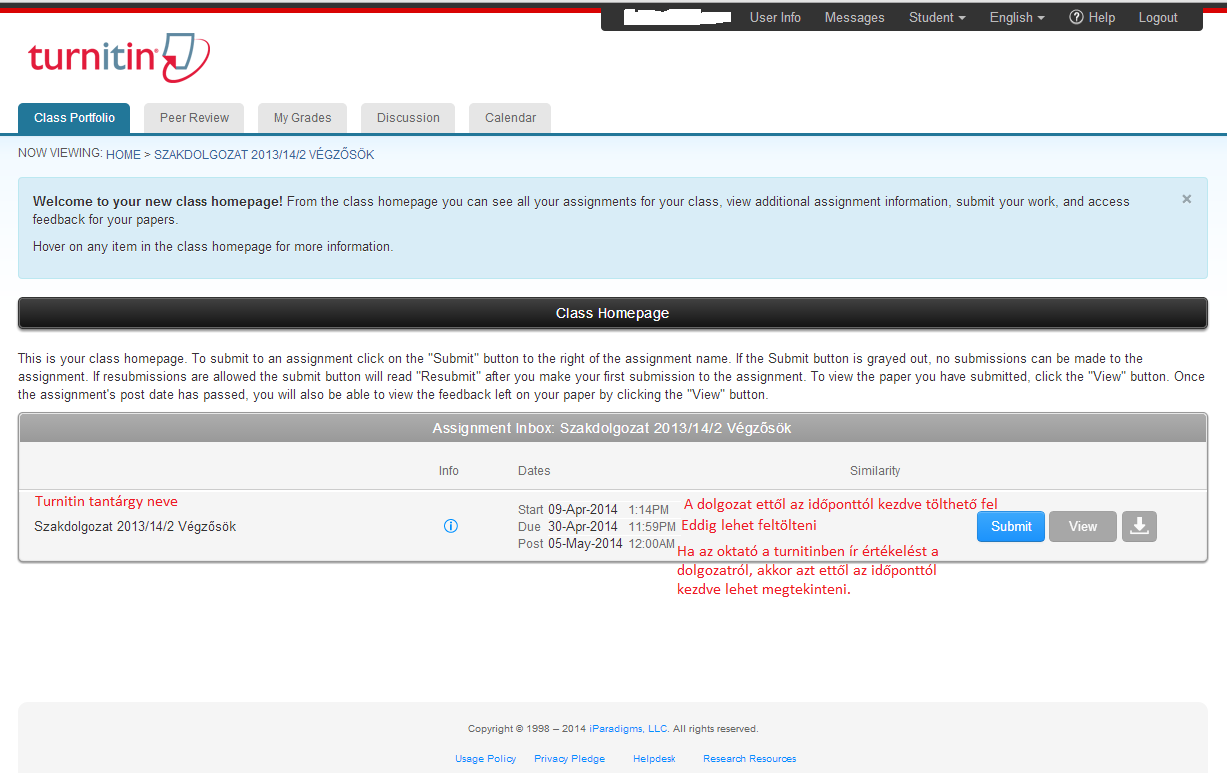Click the Similarity column header
The width and height of the screenshot is (1227, 773).
pos(875,471)
